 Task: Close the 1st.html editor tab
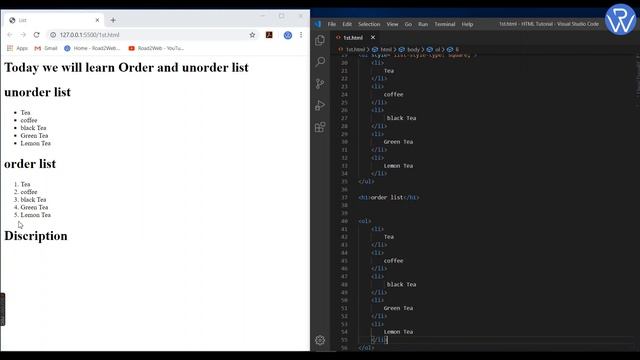coord(373,38)
